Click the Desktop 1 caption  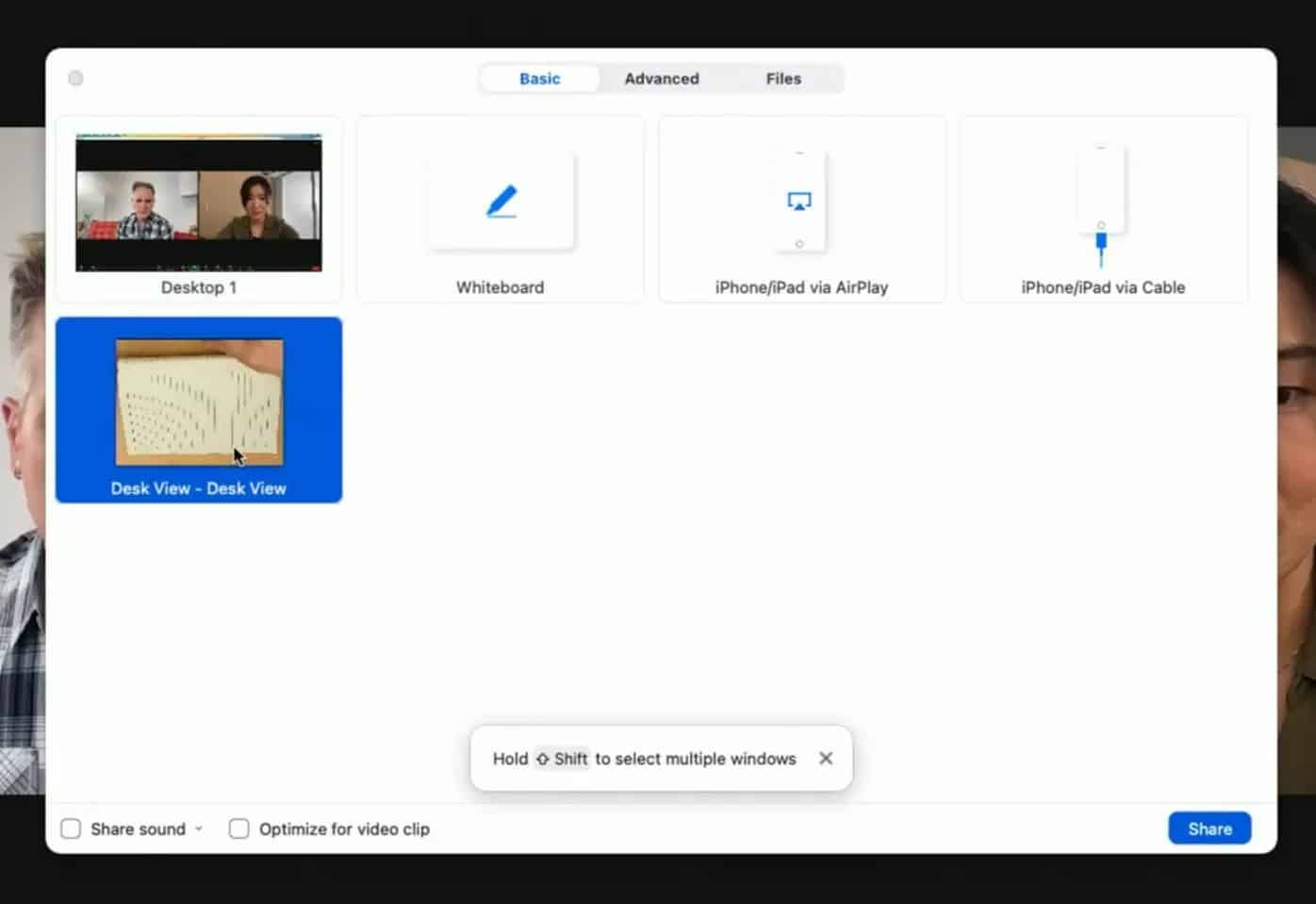click(199, 288)
